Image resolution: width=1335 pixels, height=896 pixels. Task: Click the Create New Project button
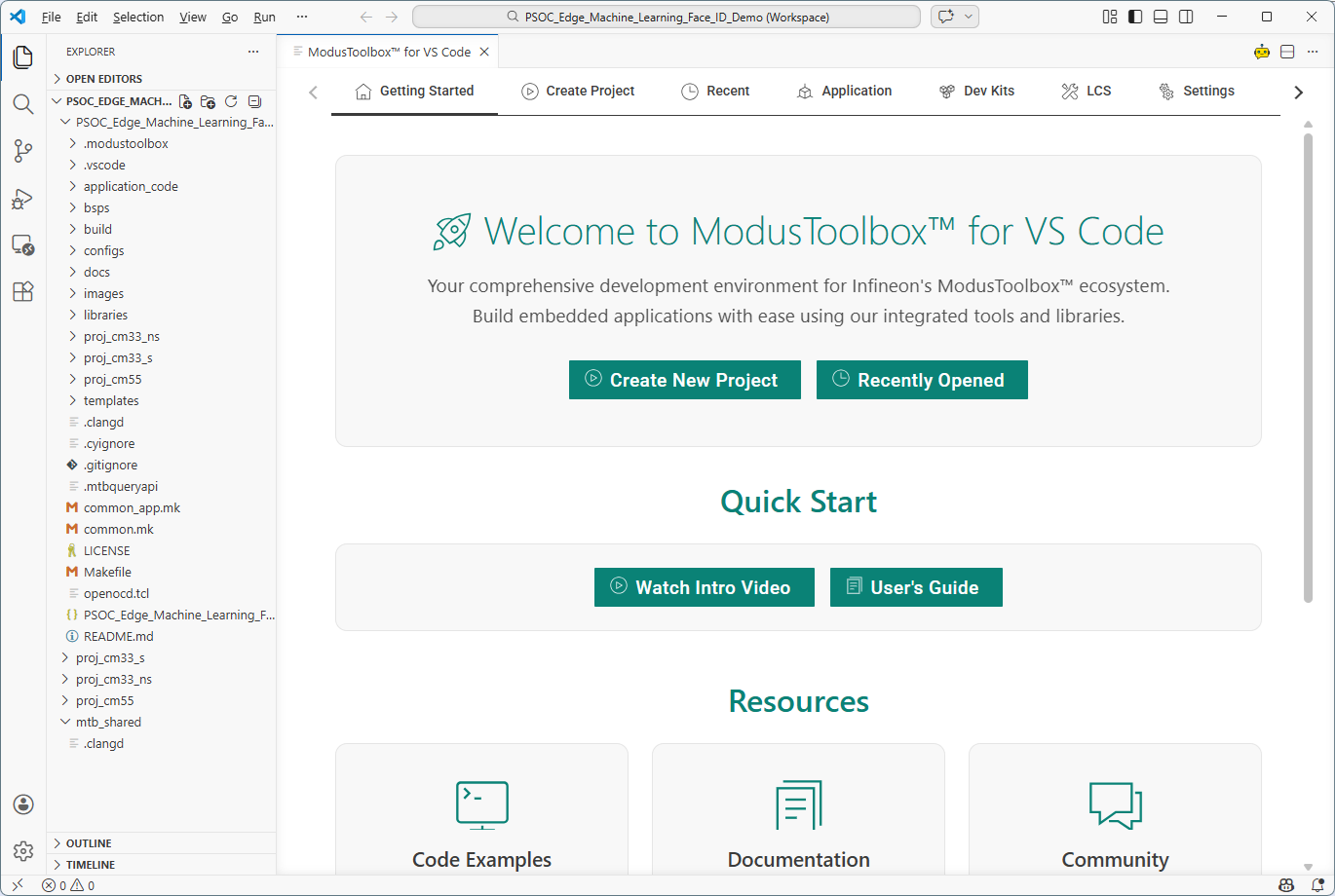pos(685,380)
